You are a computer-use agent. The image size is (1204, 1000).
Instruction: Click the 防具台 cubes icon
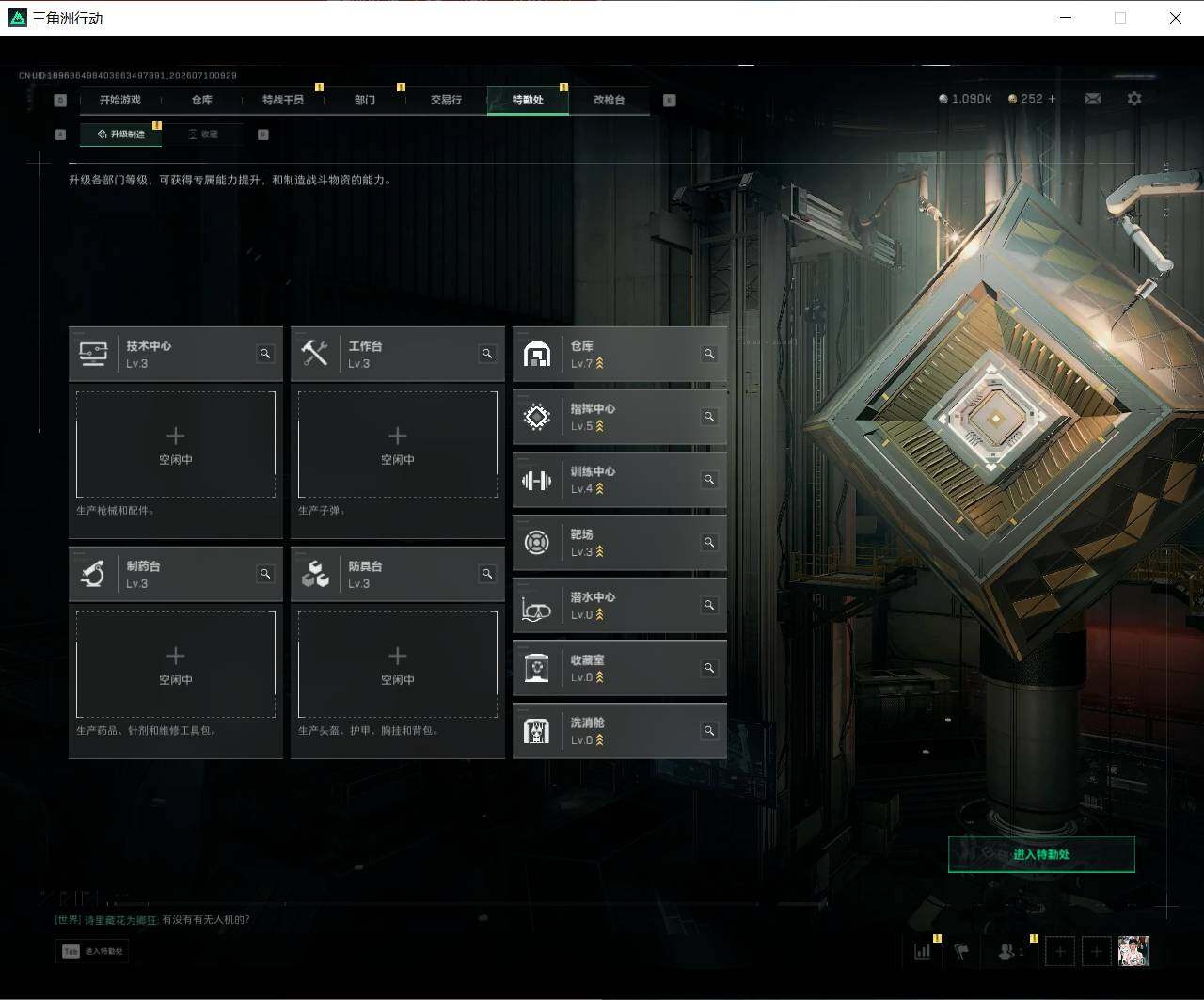pos(314,574)
